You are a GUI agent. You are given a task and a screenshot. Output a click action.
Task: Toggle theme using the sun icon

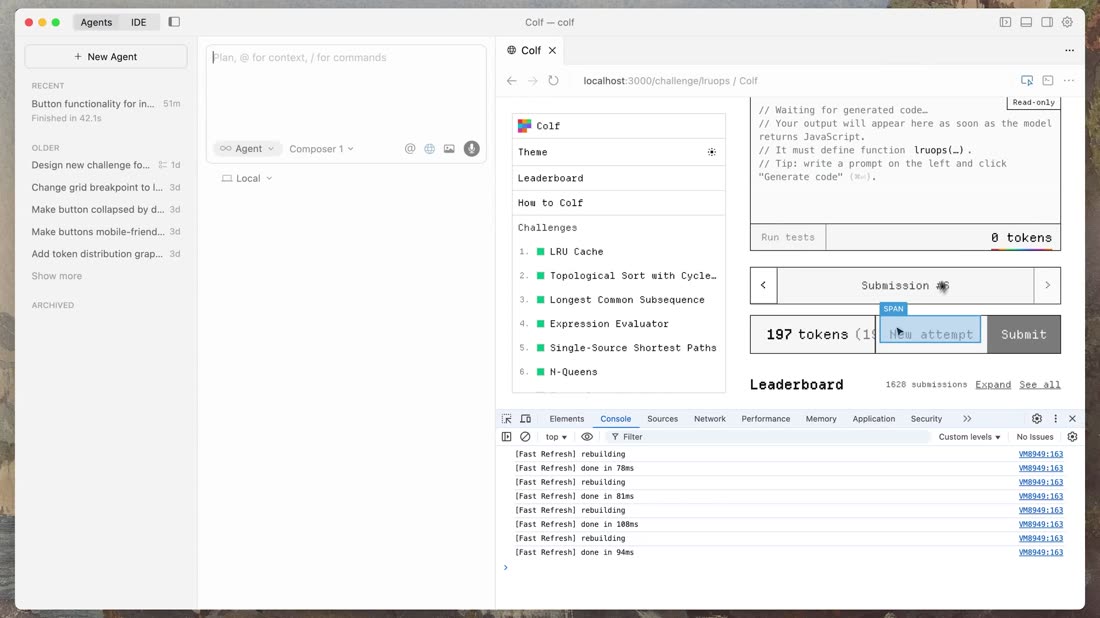pos(711,152)
